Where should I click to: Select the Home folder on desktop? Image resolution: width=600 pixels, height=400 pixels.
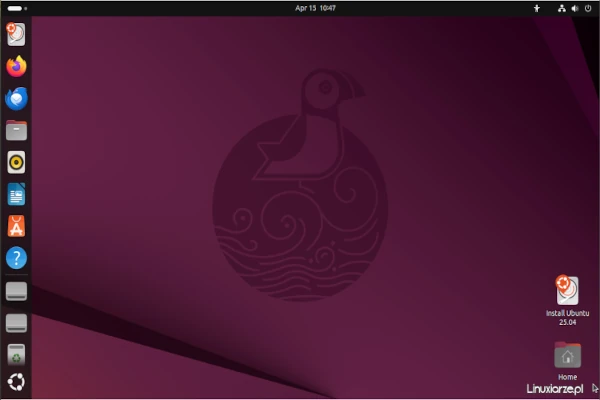[x=567, y=356]
